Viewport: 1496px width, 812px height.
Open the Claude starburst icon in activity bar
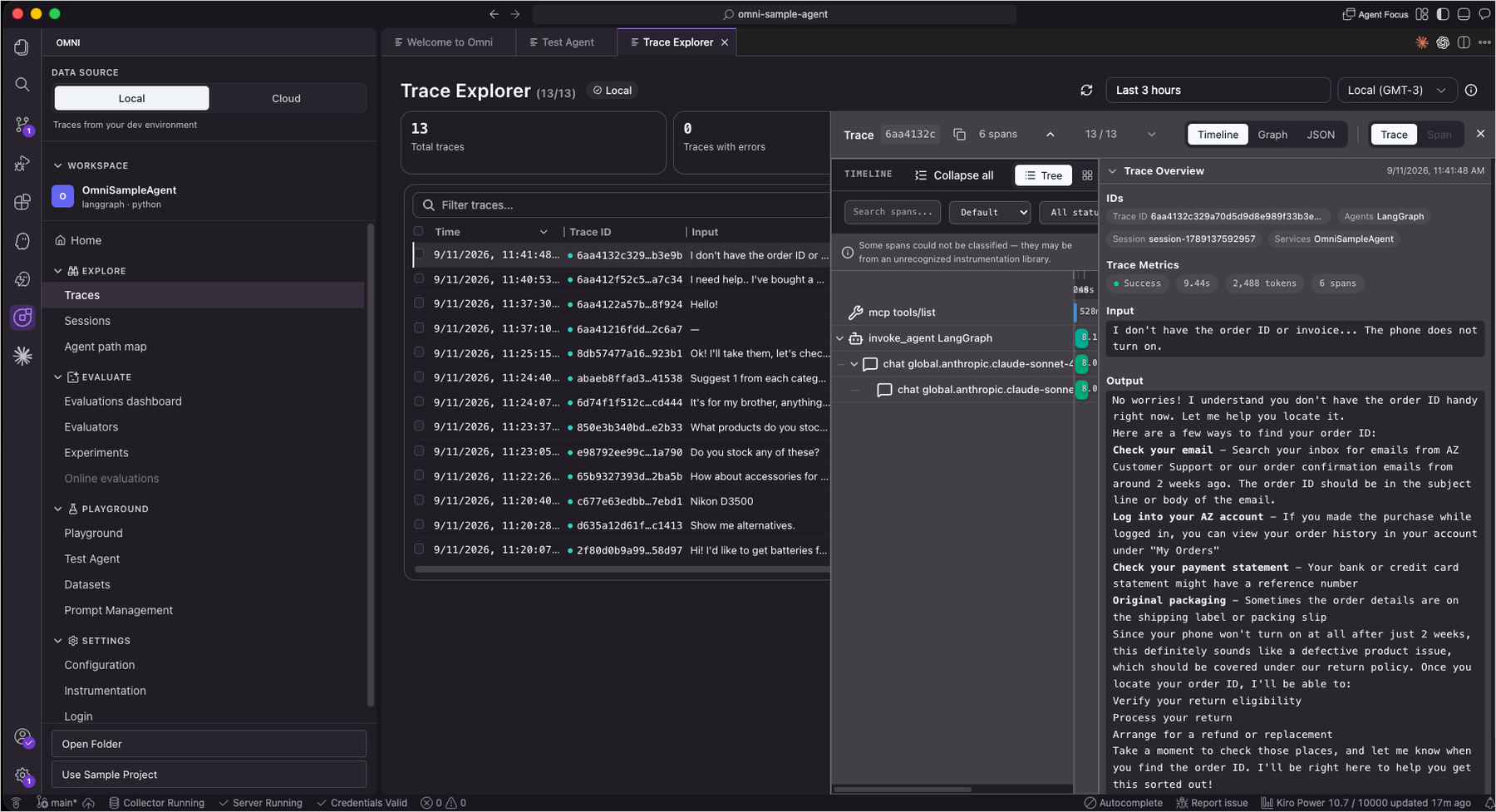22,356
